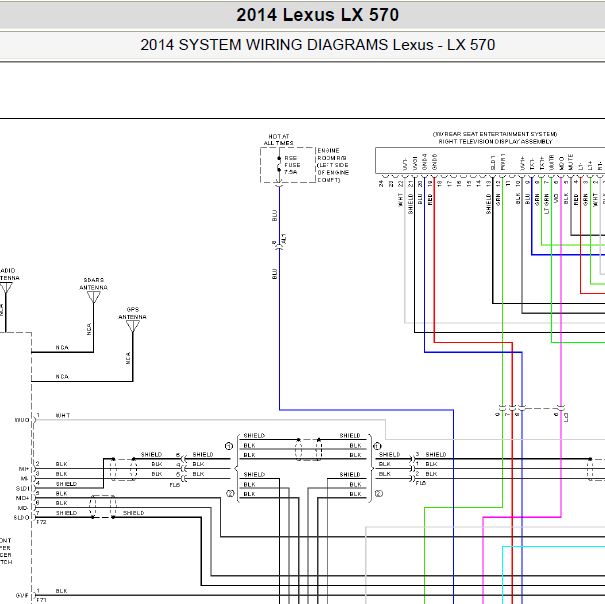Viewport: 605px width, 604px height.
Task: Click the RSE fuse symbol in dashed box
Action: pos(279,164)
